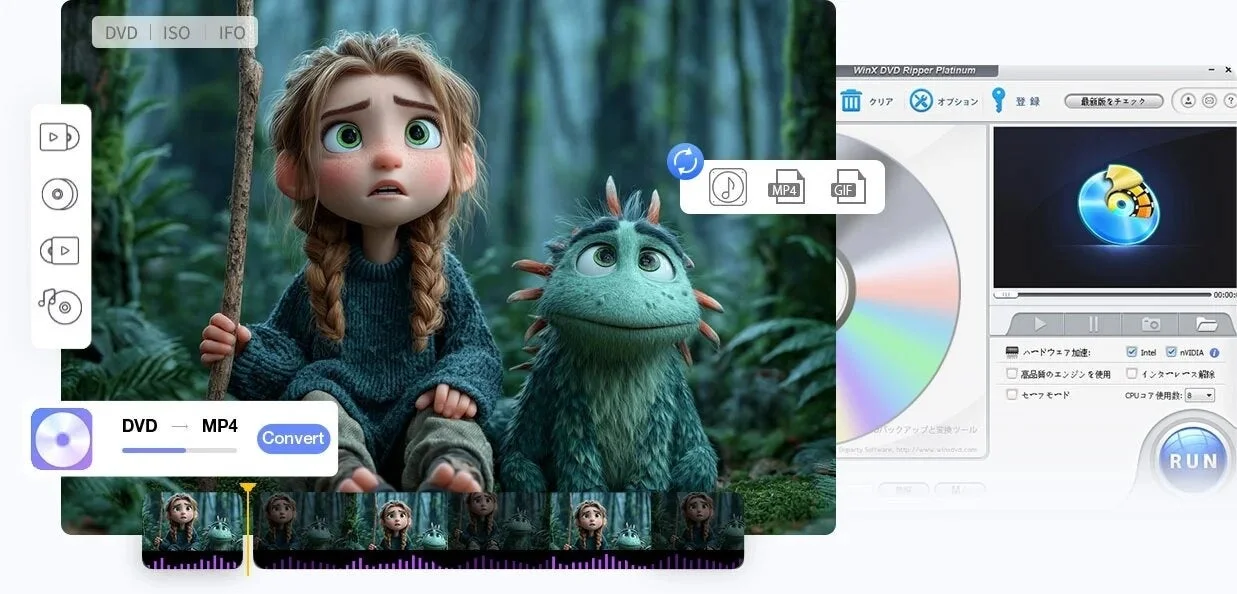
Task: Open the CPU core use dropdown
Action: 1201,396
